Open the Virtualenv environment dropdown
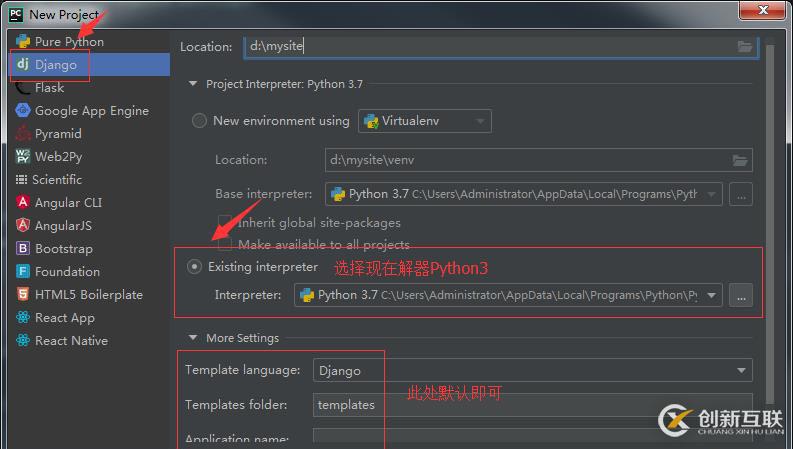The image size is (793, 449). tap(425, 121)
